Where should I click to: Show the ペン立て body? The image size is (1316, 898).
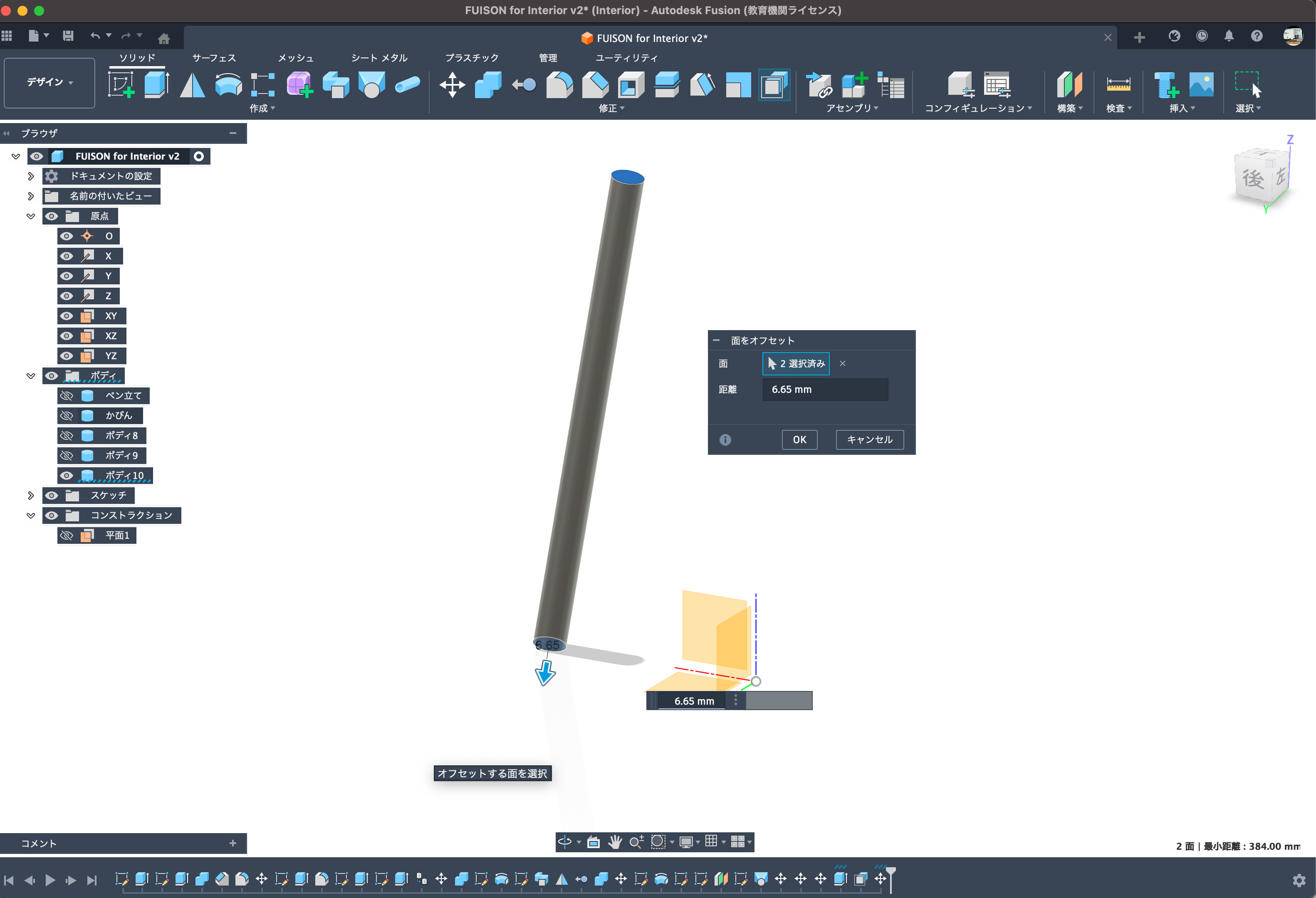(x=67, y=395)
